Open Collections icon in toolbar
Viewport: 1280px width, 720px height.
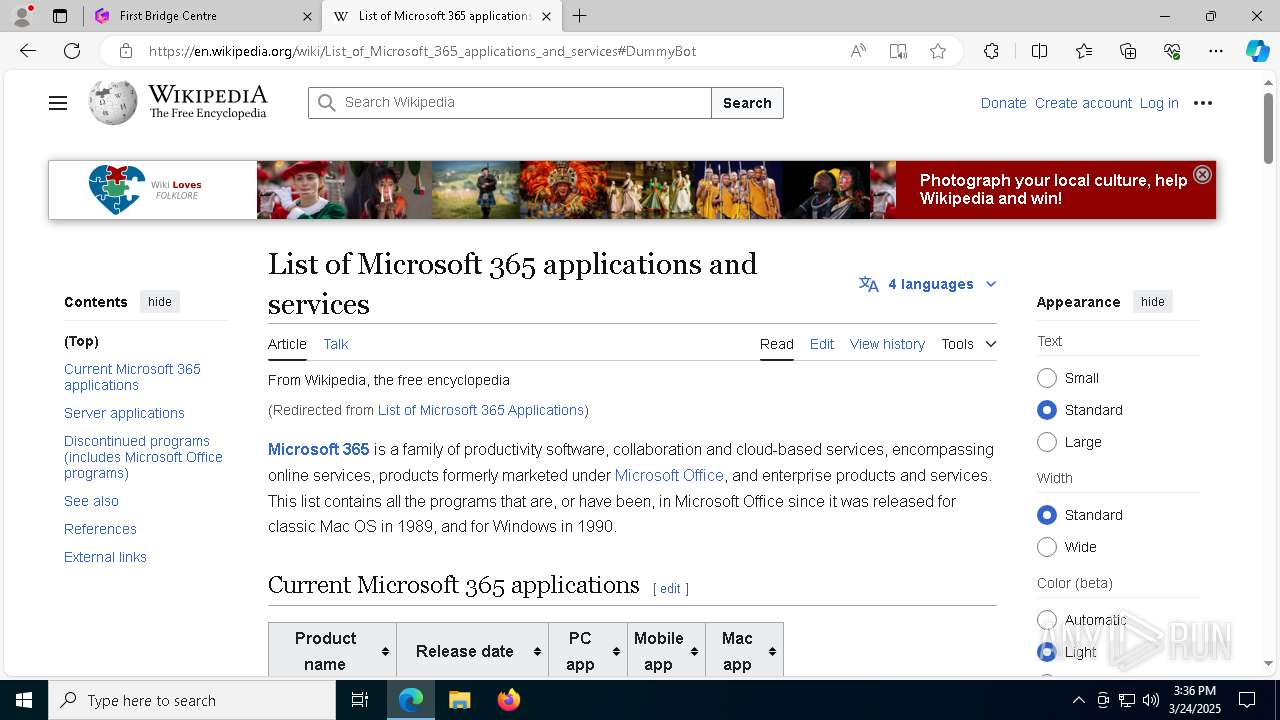click(x=1128, y=51)
